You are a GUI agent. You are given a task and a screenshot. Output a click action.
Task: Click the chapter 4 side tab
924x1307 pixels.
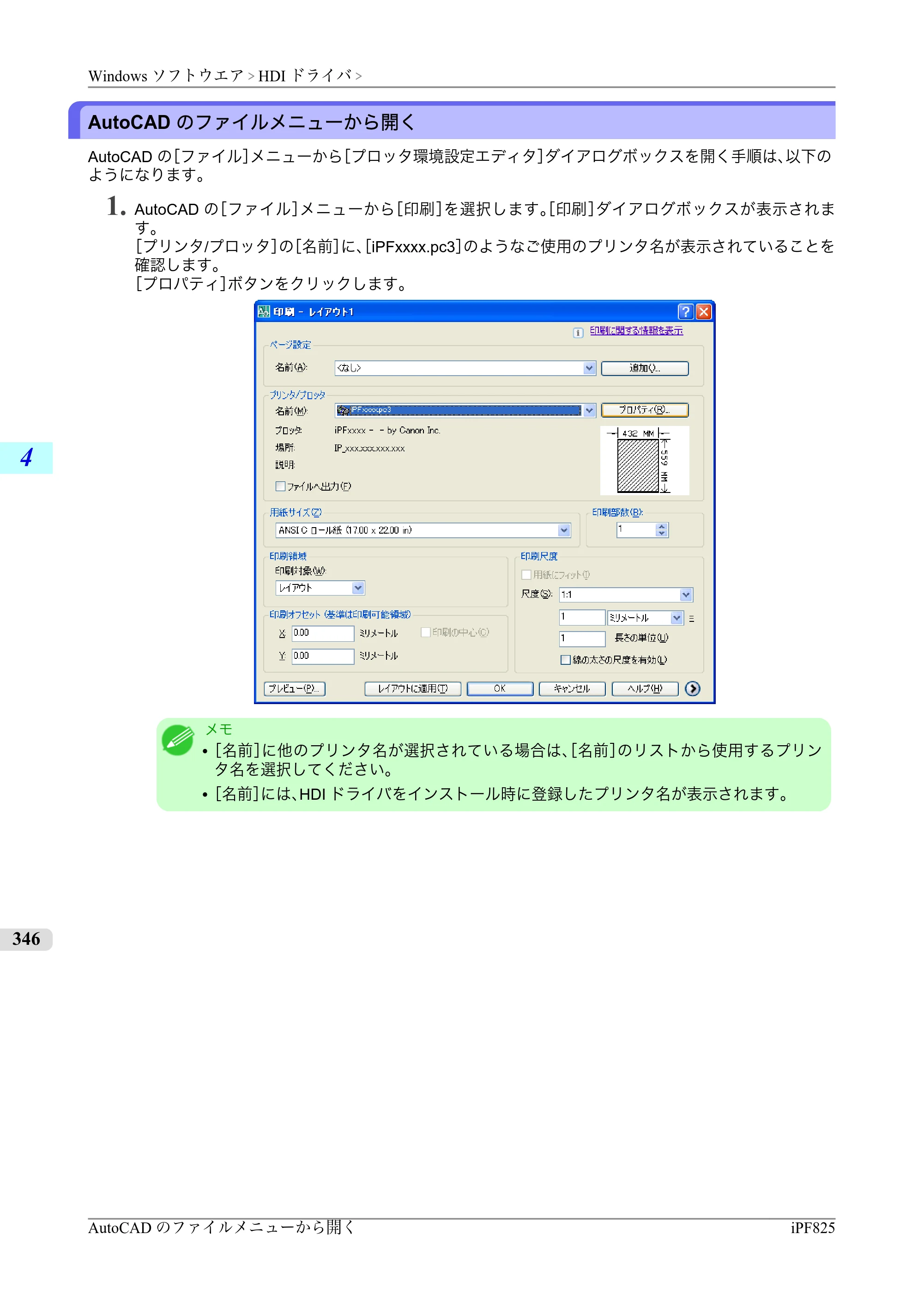26,458
